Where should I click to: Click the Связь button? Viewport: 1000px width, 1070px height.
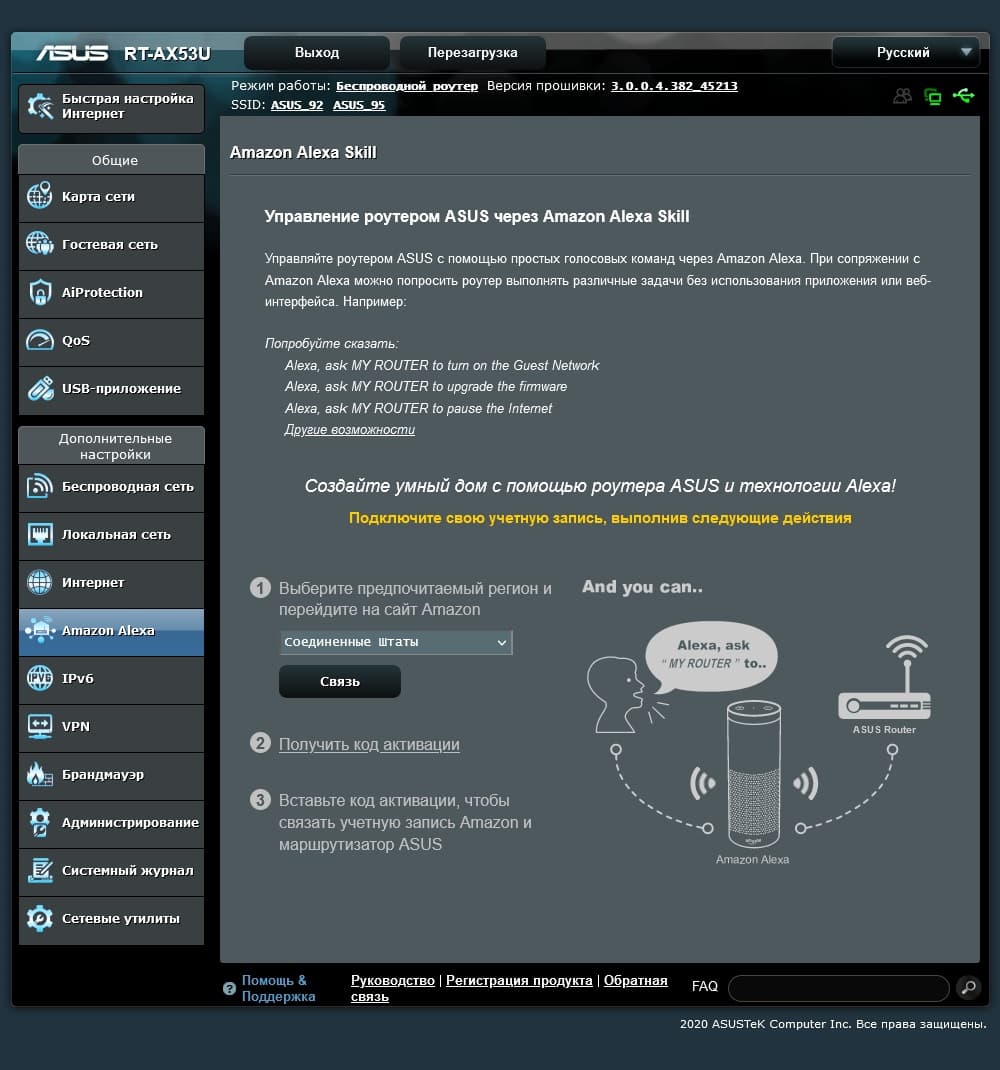point(340,682)
